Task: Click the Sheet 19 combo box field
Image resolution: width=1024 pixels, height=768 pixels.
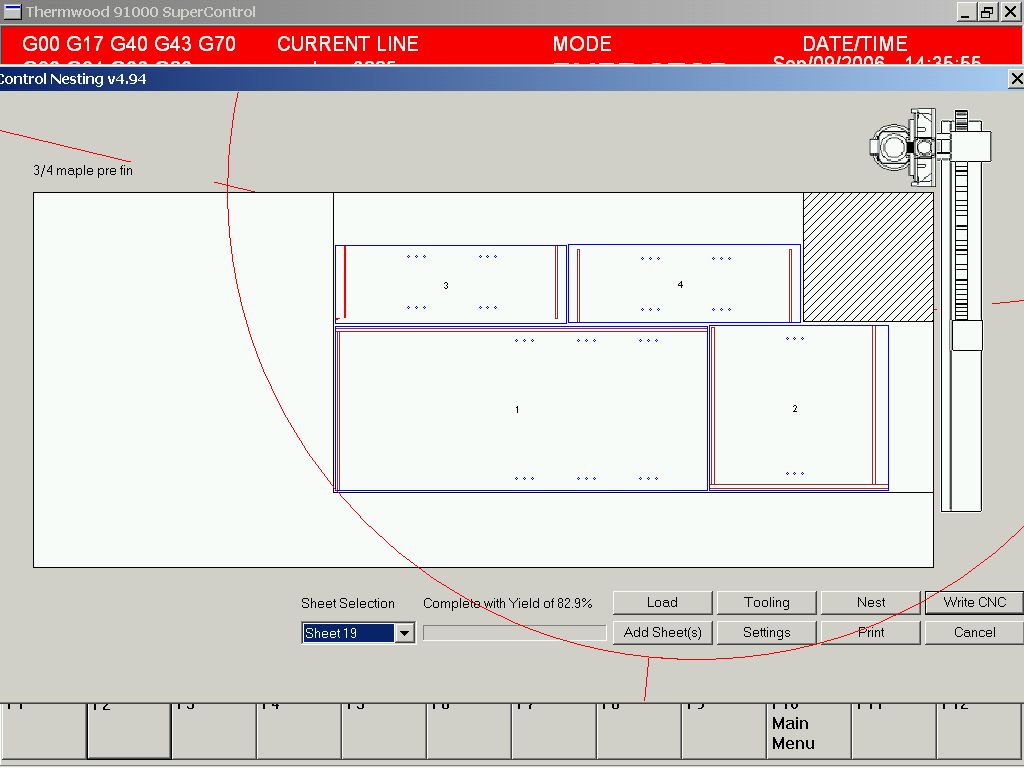Action: tap(349, 633)
